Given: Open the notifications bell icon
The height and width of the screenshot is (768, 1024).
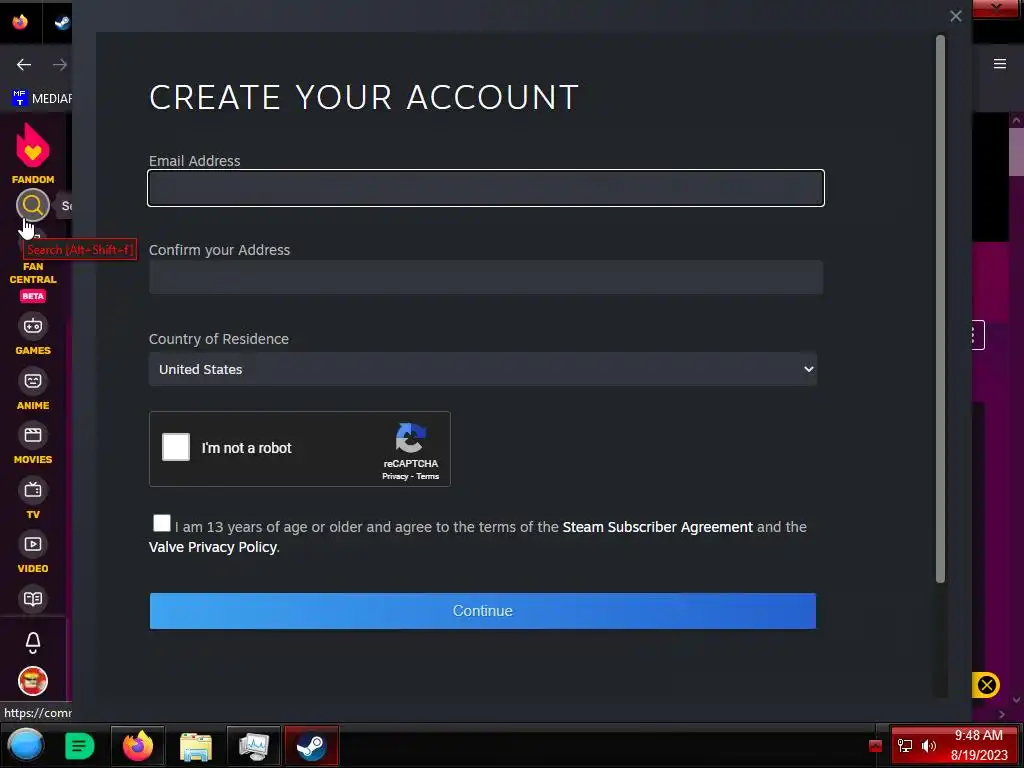Looking at the screenshot, I should [33, 643].
